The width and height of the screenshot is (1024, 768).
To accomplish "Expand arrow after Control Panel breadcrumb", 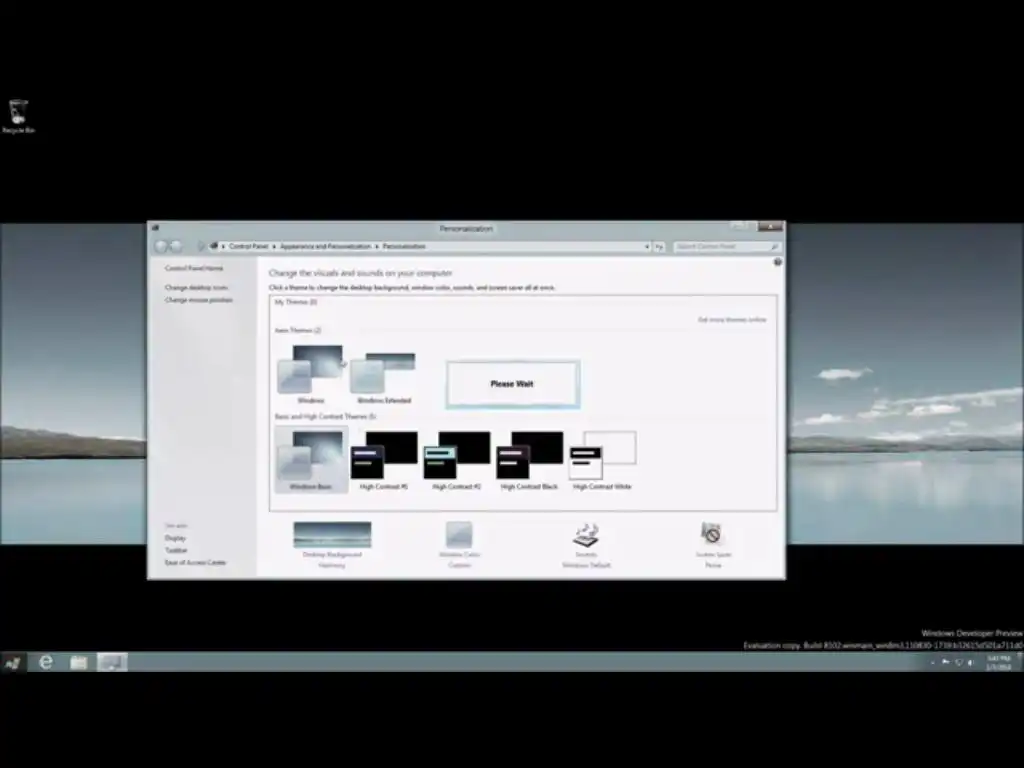I will (274, 246).
